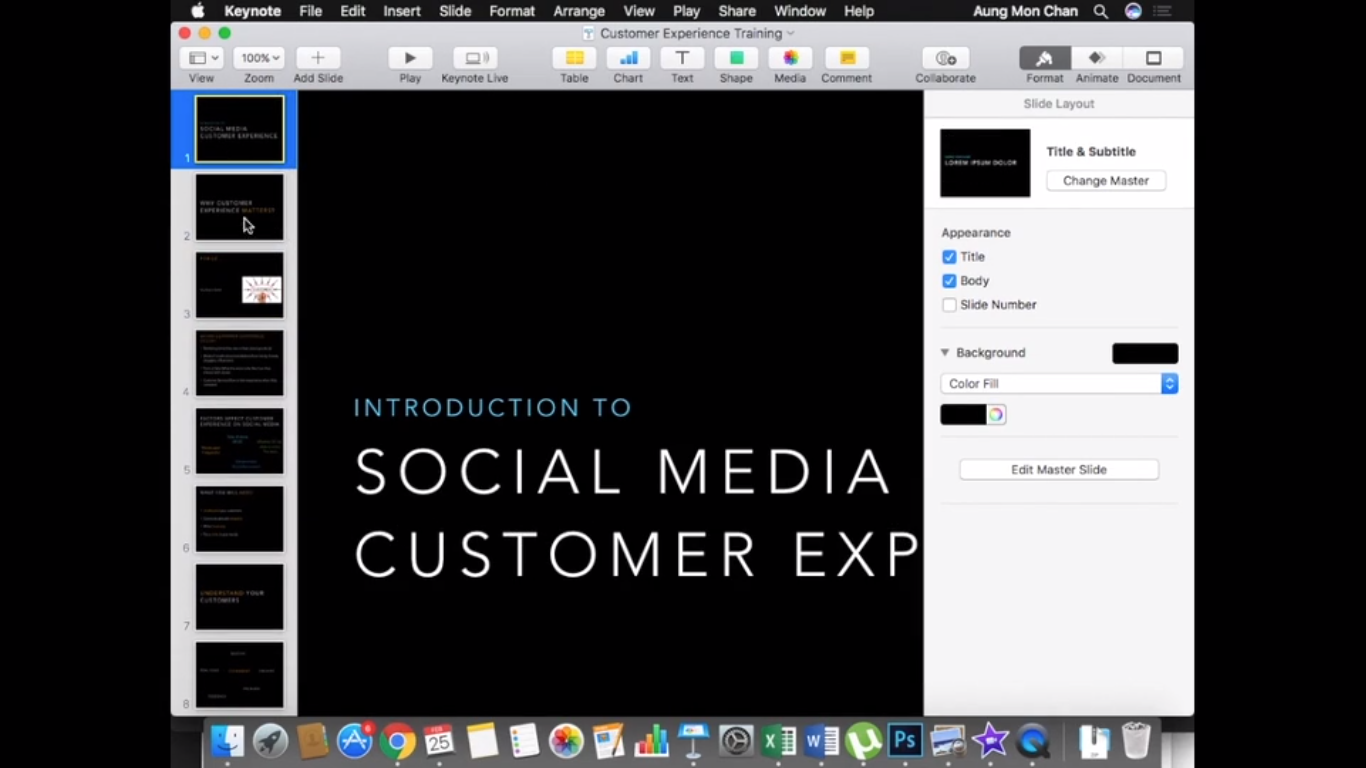
Task: Open the Keynote menu
Action: tap(252, 11)
